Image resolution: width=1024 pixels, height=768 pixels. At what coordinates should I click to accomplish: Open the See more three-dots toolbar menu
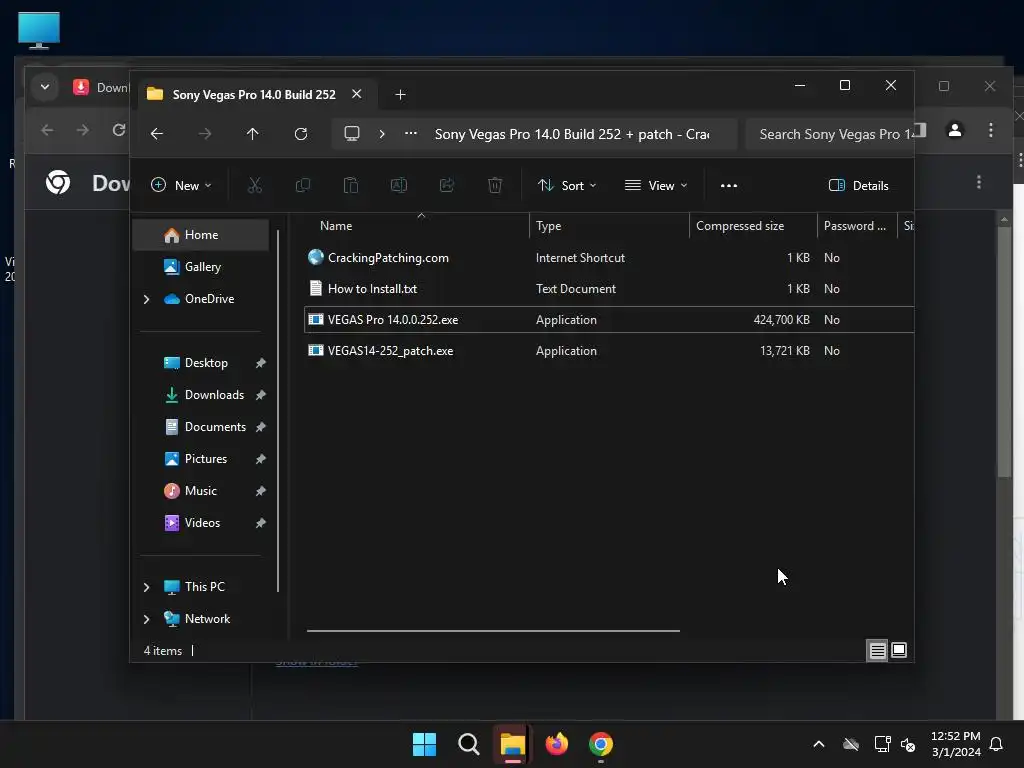[729, 185]
